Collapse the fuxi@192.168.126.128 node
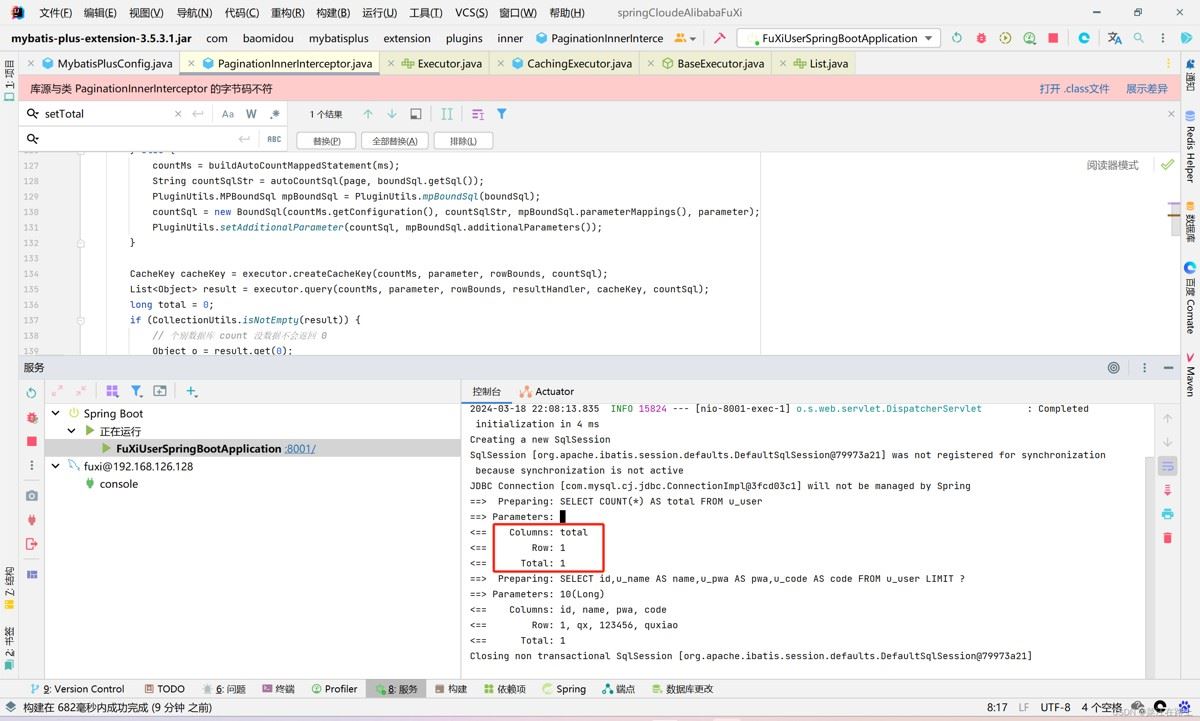Viewport: 1200px width, 721px height. point(56,466)
